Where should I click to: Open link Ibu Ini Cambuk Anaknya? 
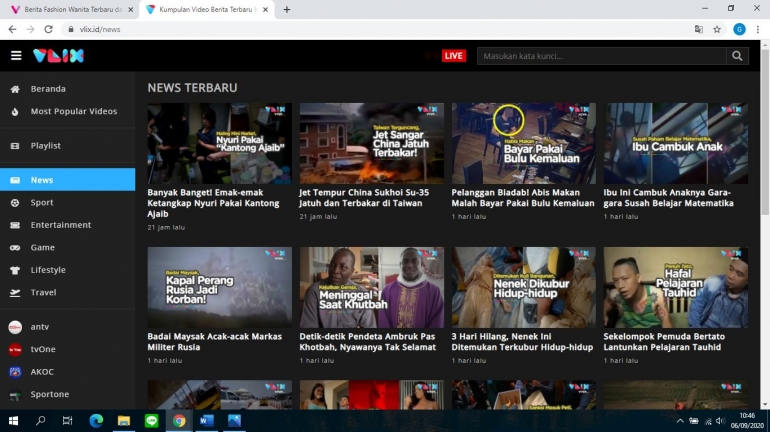point(668,198)
